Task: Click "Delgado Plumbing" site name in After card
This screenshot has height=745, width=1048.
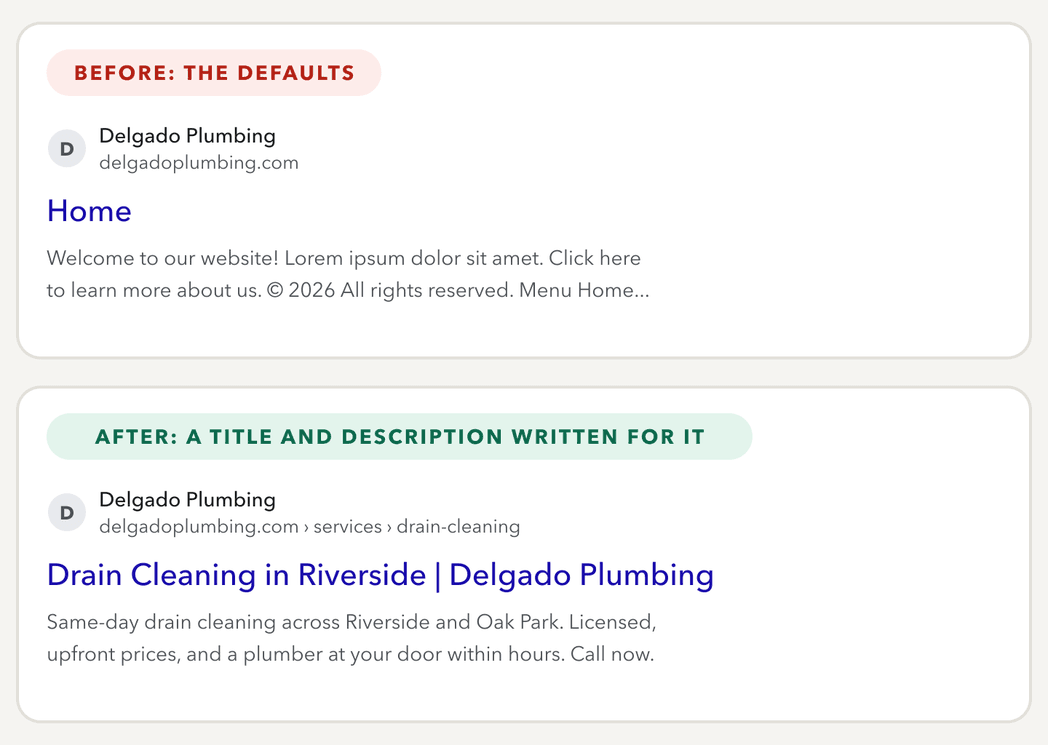Action: coord(187,500)
